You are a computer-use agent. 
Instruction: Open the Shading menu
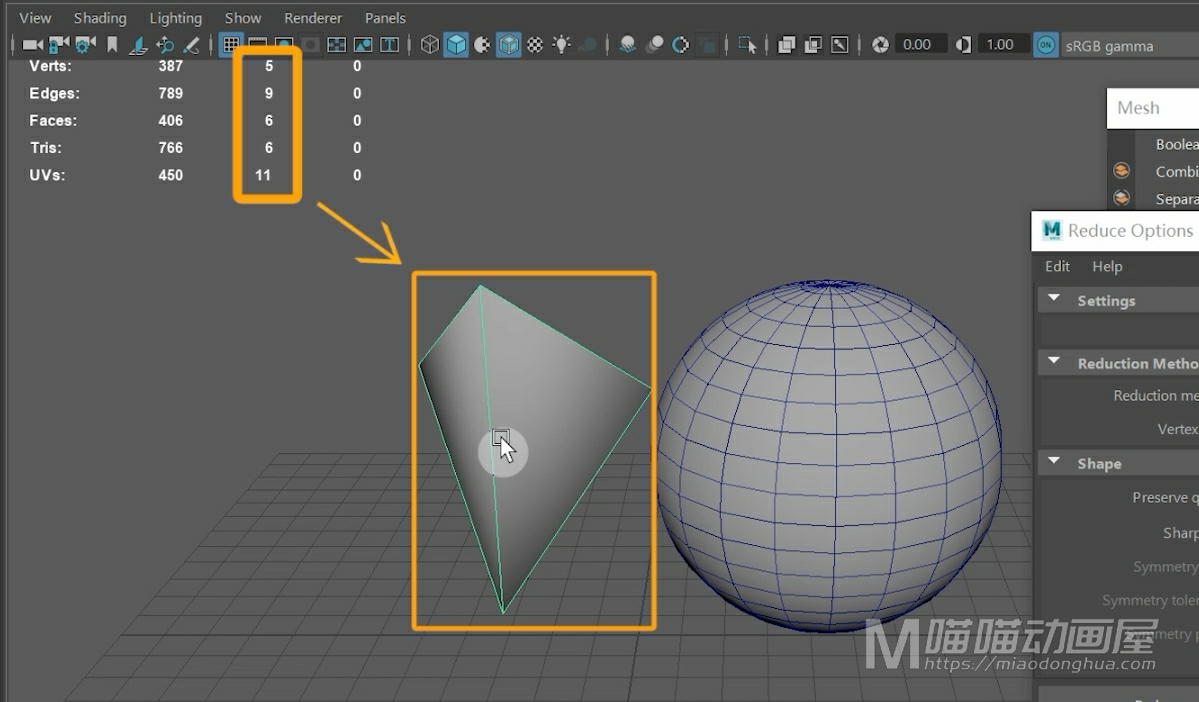100,18
